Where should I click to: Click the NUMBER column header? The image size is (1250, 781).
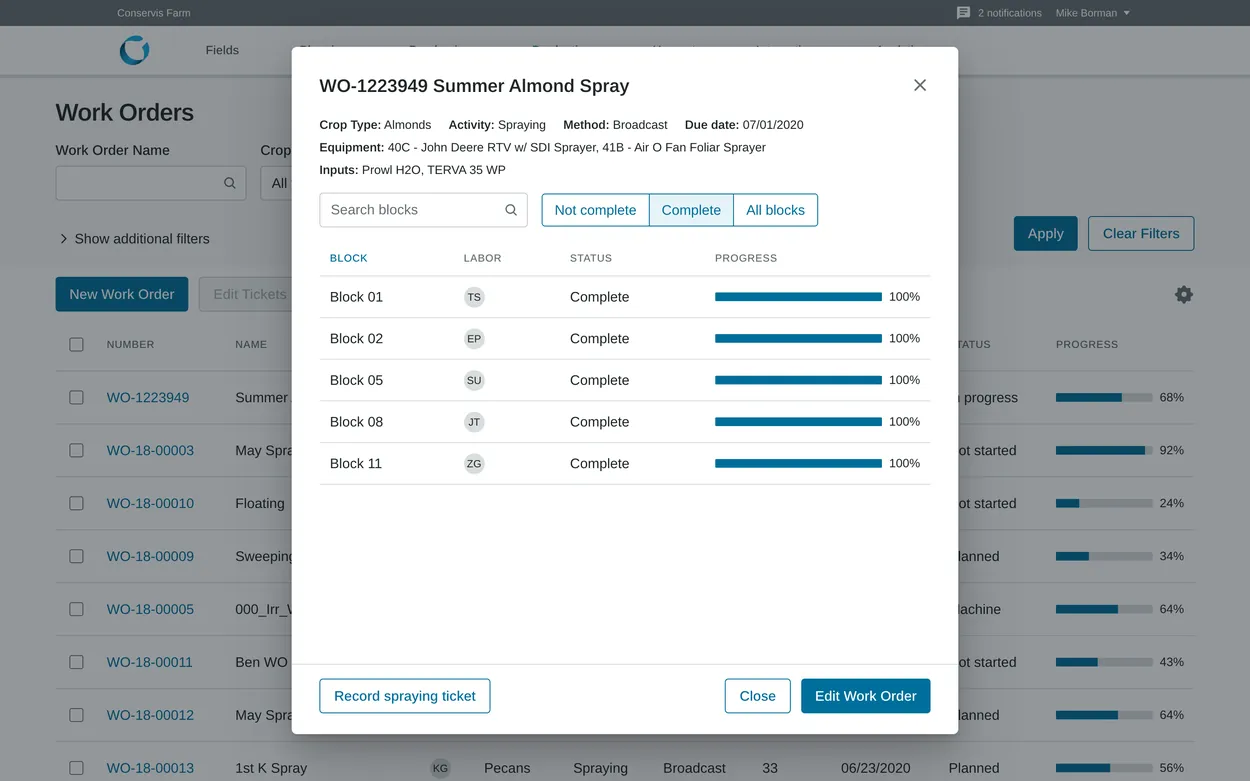point(131,344)
